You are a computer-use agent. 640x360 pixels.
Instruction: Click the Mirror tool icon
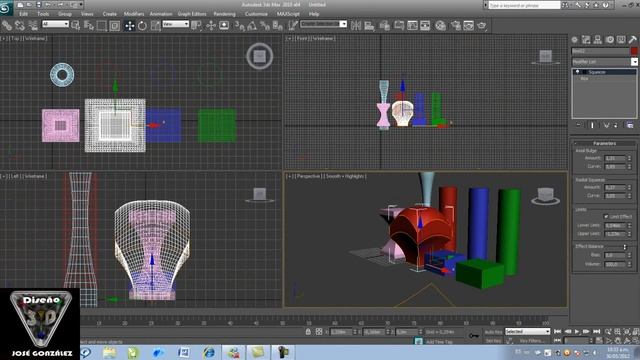[x=356, y=26]
